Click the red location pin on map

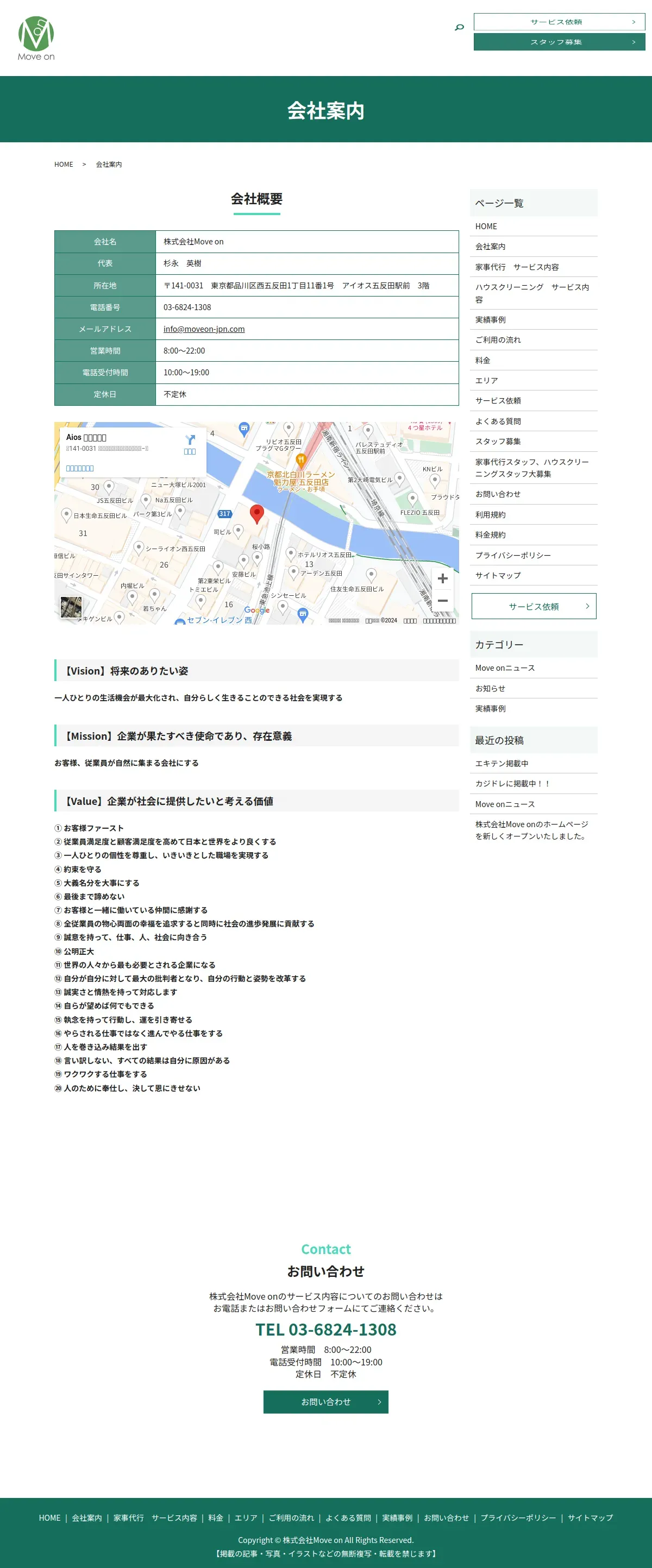pos(257,514)
